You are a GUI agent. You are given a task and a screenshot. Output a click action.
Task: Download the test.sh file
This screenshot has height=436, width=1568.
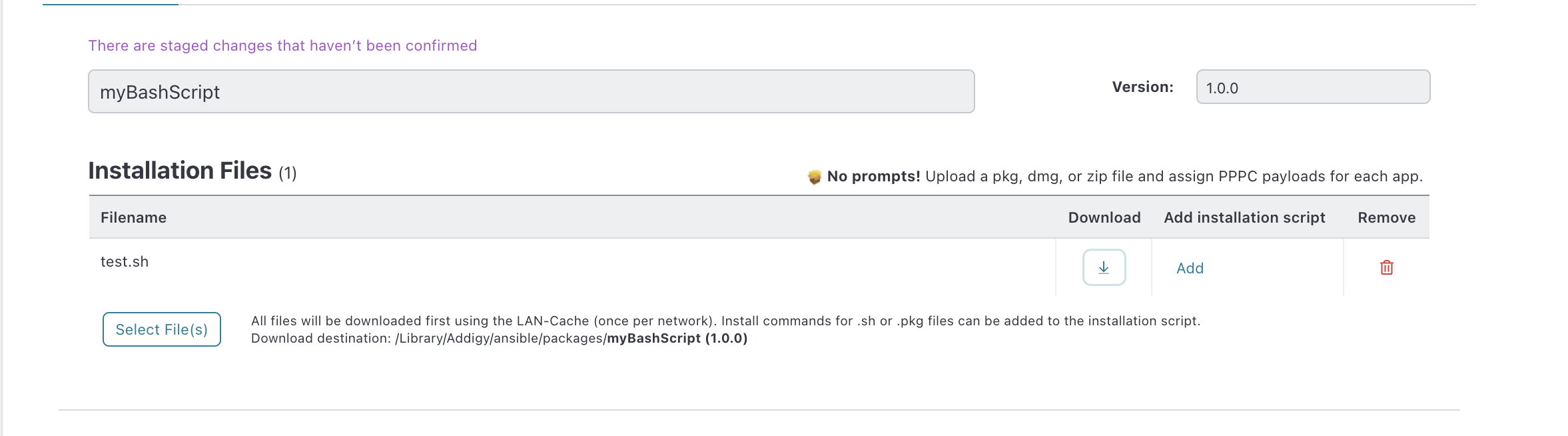click(1104, 267)
